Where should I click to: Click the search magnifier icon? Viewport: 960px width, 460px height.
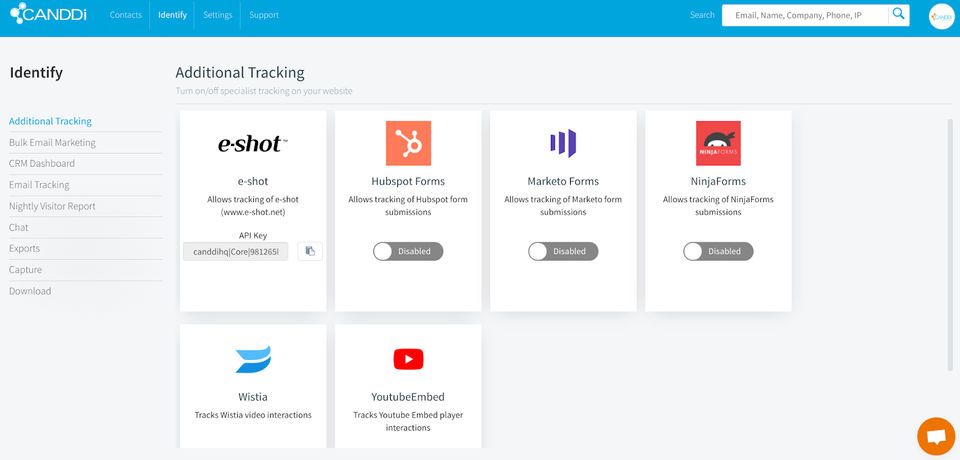click(x=898, y=15)
